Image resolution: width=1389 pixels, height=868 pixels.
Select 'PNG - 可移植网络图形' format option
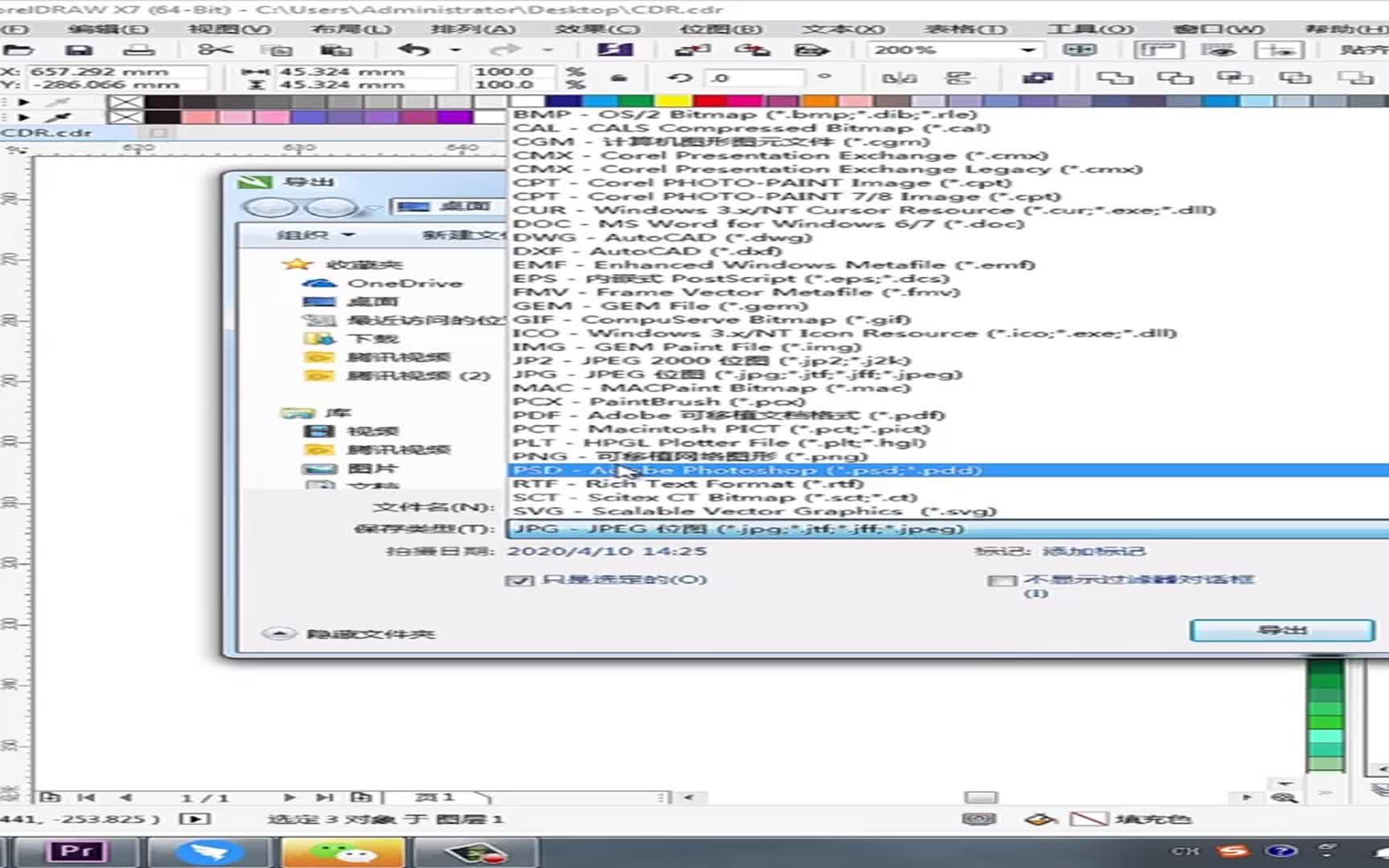pos(949,457)
